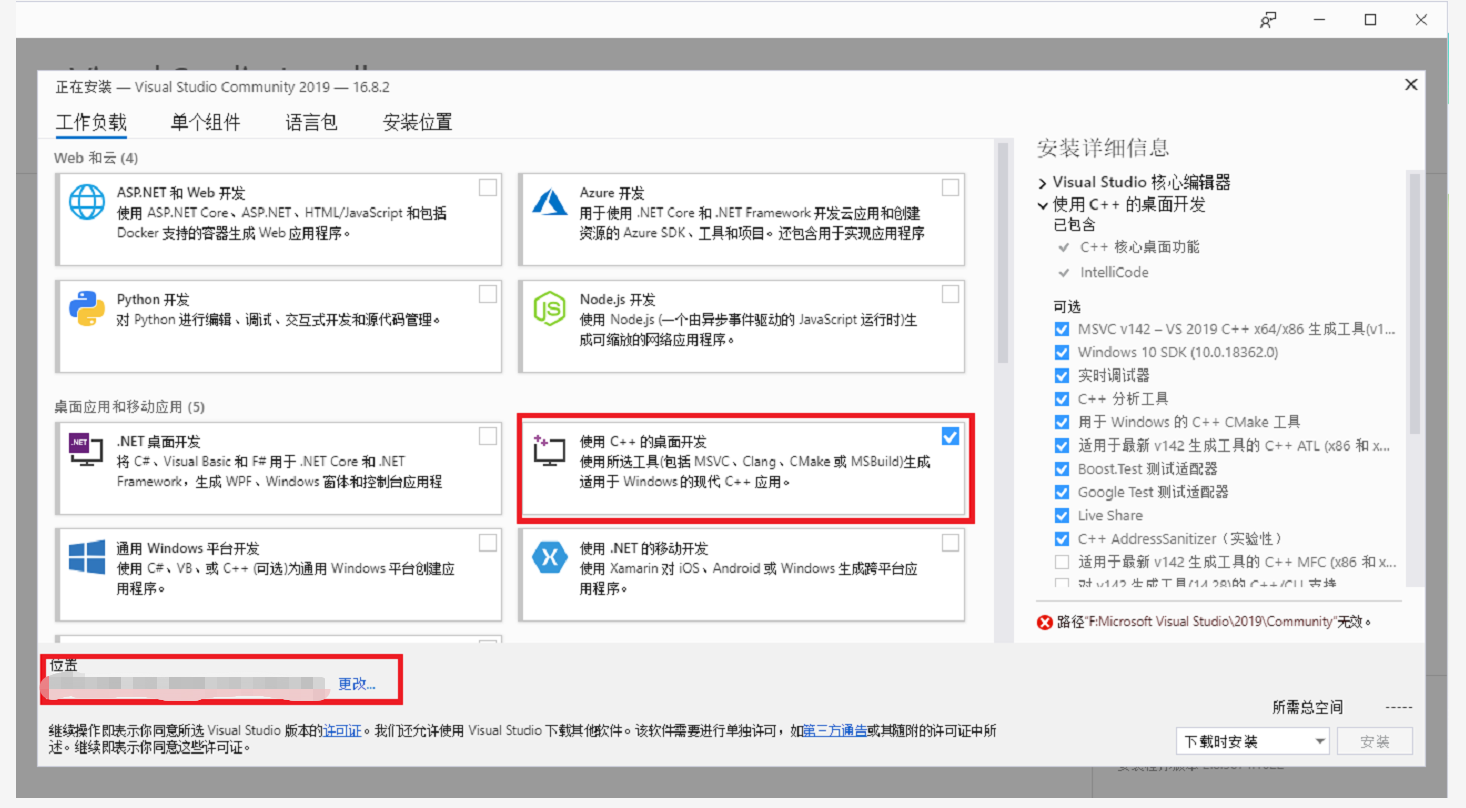Open the 下载时安装 dropdown
The image size is (1466, 808).
pos(1318,741)
